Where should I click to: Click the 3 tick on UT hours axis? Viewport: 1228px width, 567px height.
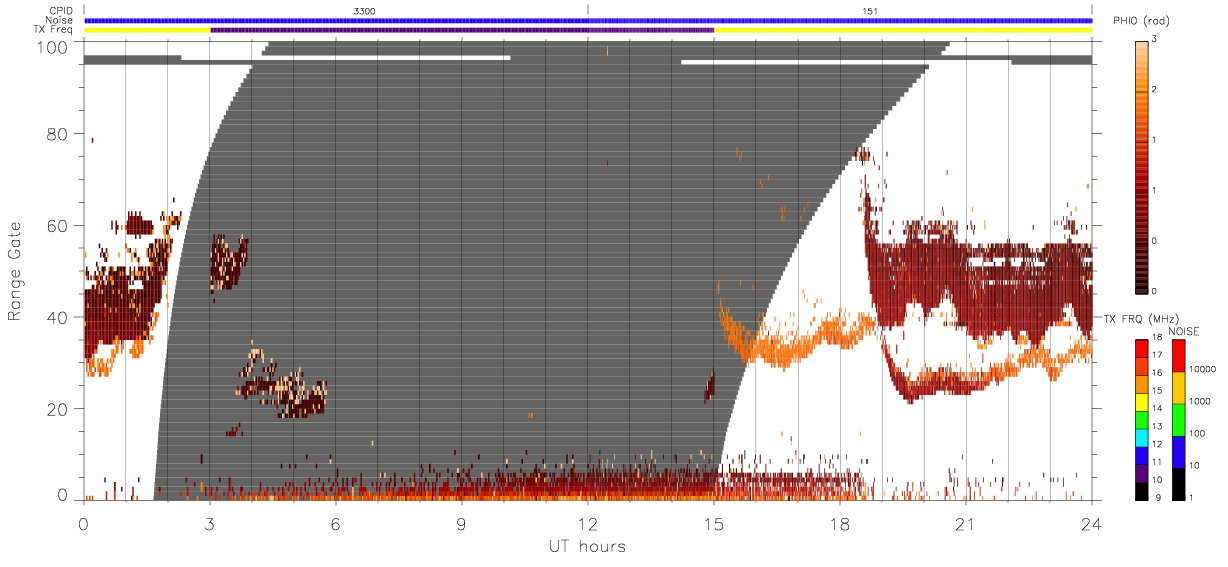point(209,523)
